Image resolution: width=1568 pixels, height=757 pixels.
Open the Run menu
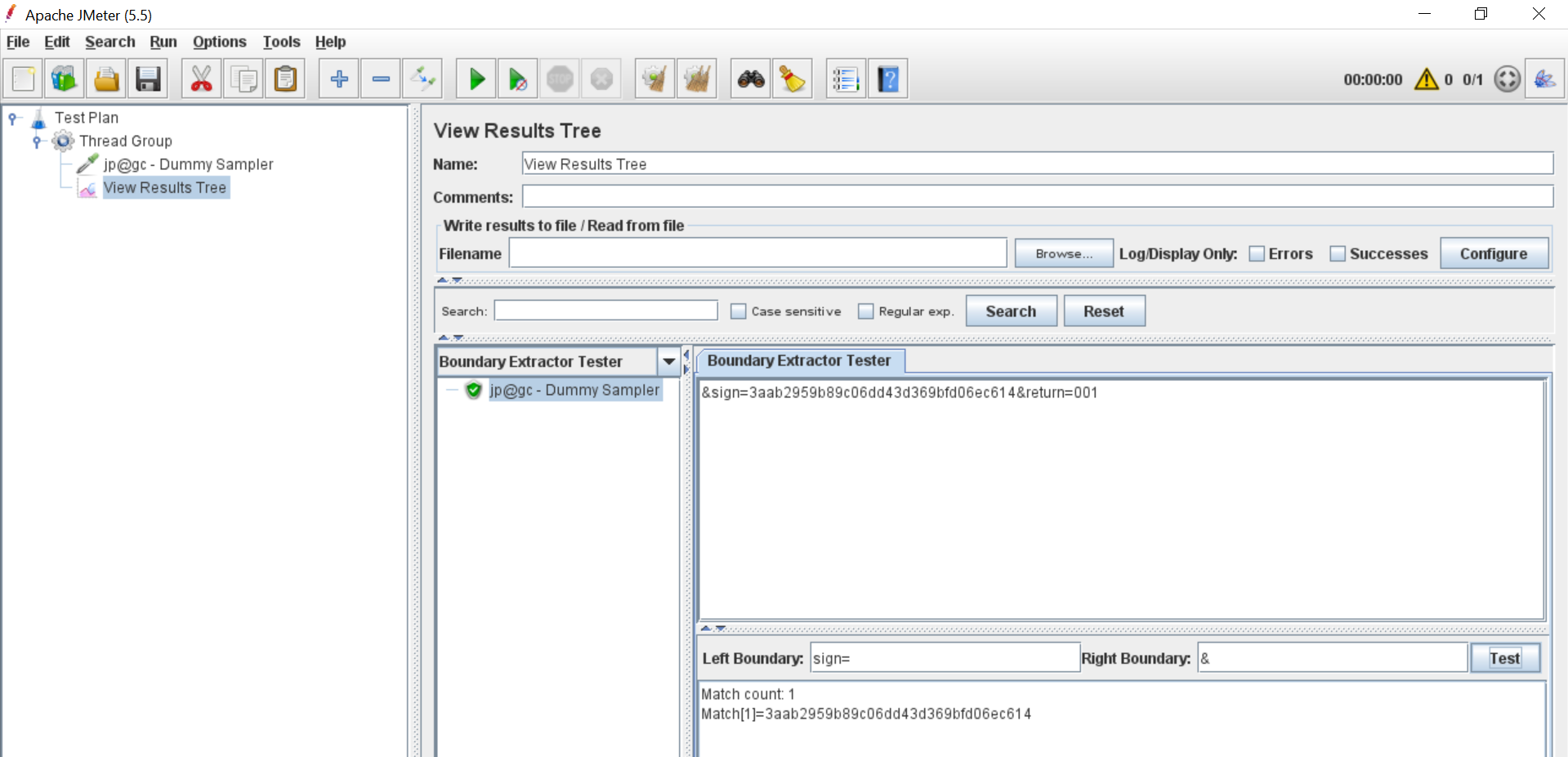click(163, 42)
